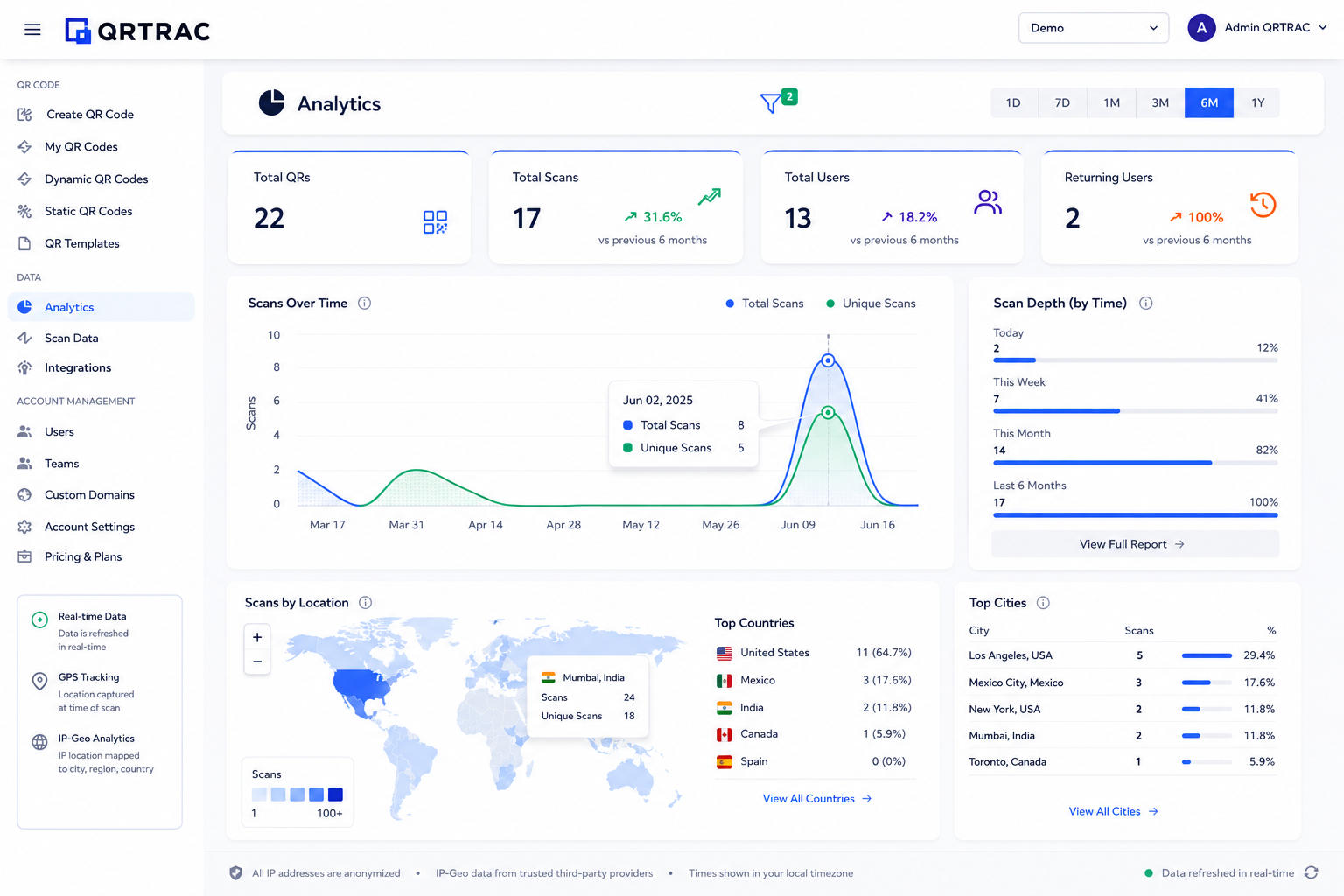
Task: Select the 1Y time range
Action: tap(1257, 102)
